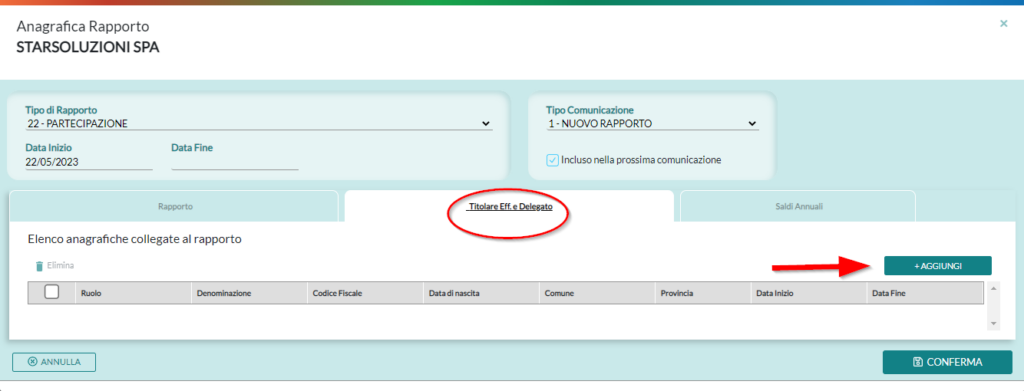Sort by the Ruolo column header
Image resolution: width=1024 pixels, height=391 pixels.
[133, 293]
